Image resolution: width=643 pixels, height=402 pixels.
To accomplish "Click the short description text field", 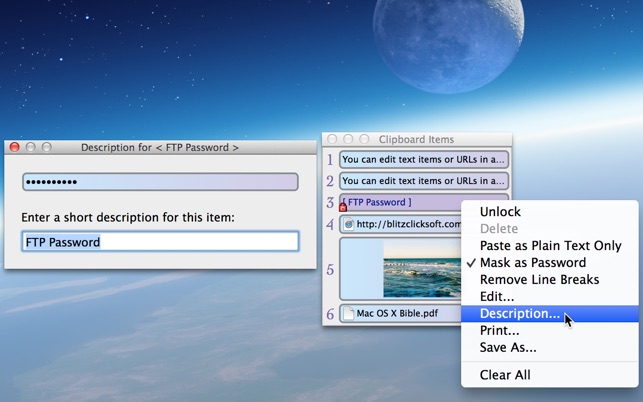I will pos(160,241).
